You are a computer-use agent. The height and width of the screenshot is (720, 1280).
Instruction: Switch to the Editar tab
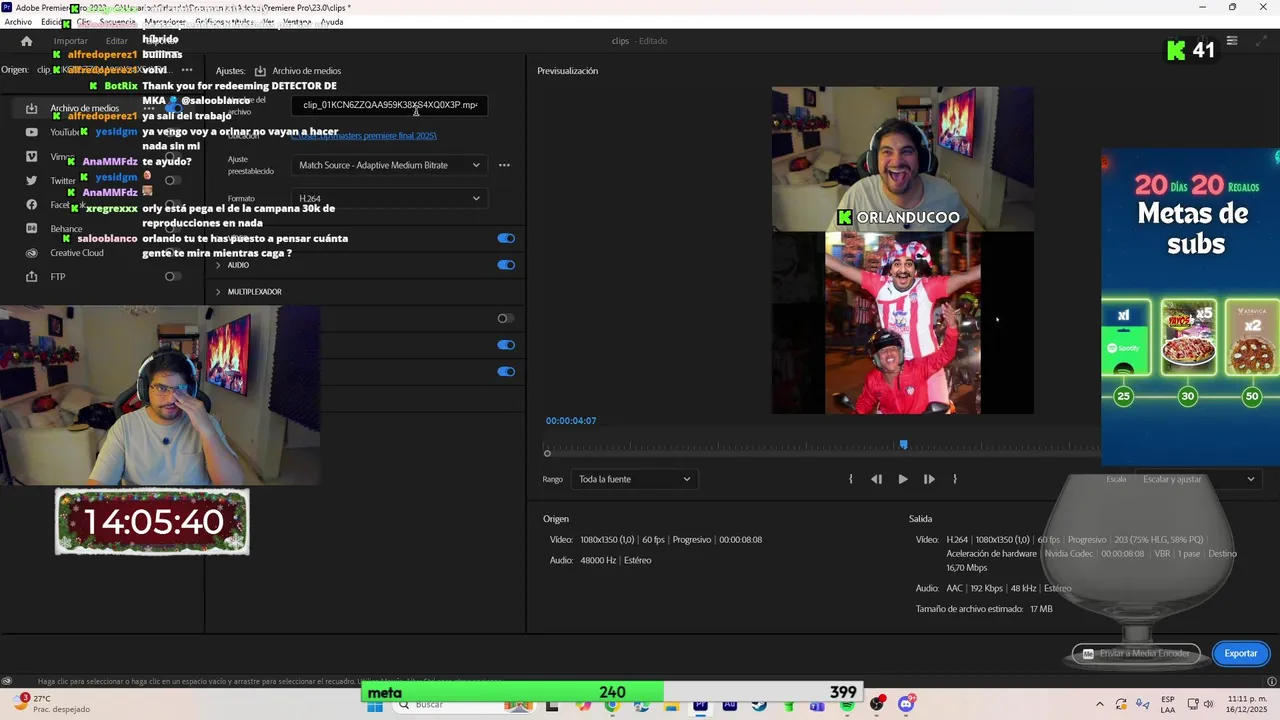[117, 41]
